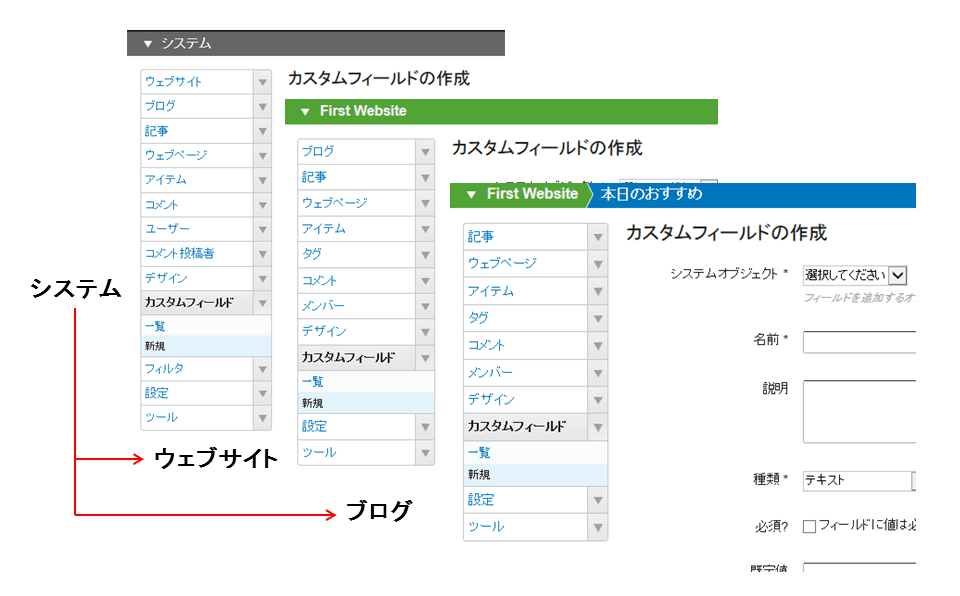Collapse the システム panel header

coord(148,43)
